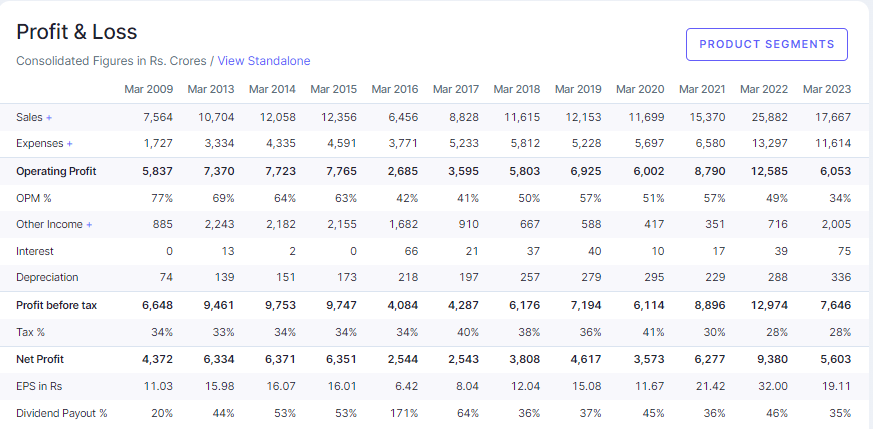Expand Other Income row details

click(x=54, y=224)
